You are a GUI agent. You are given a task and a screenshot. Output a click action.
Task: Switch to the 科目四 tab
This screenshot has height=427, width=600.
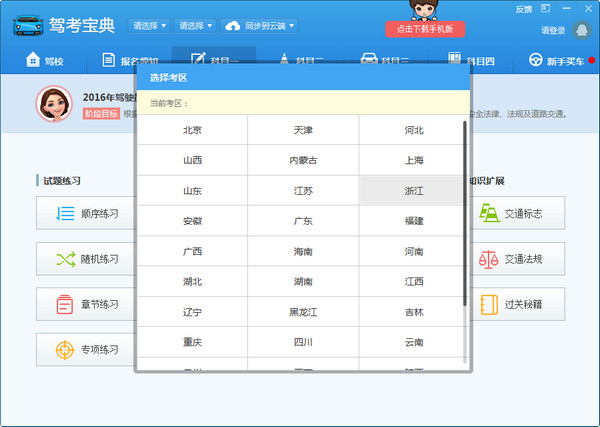(471, 60)
